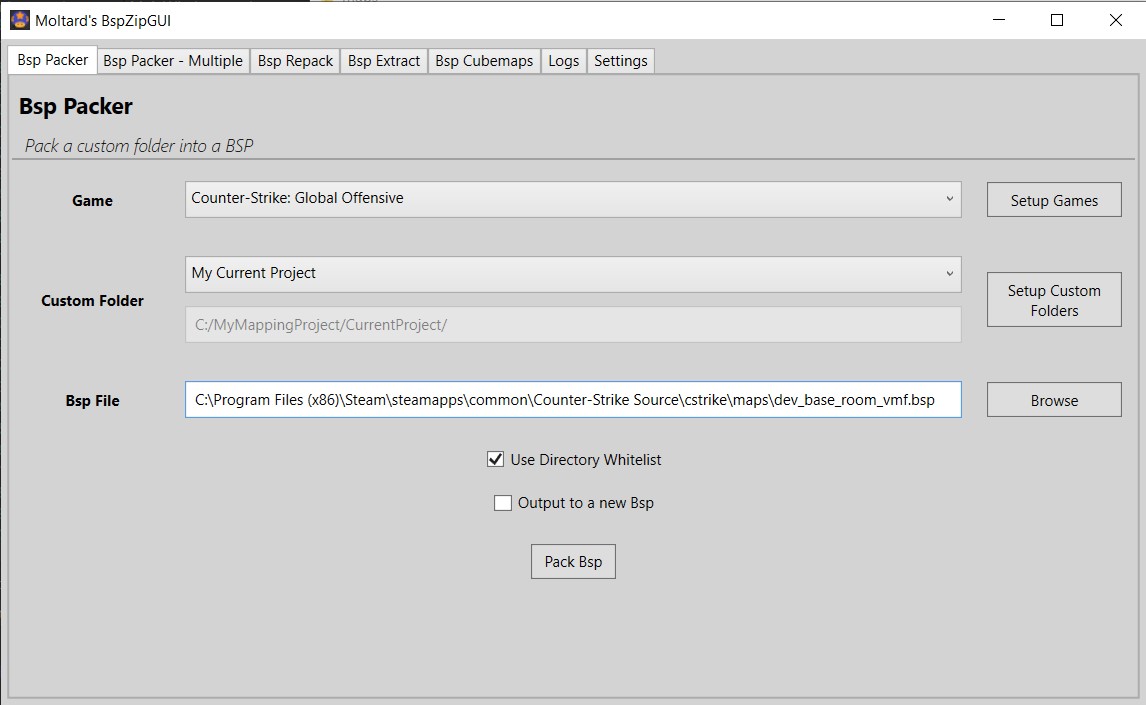
Task: Click the Setup Games button
Action: [x=1054, y=200]
